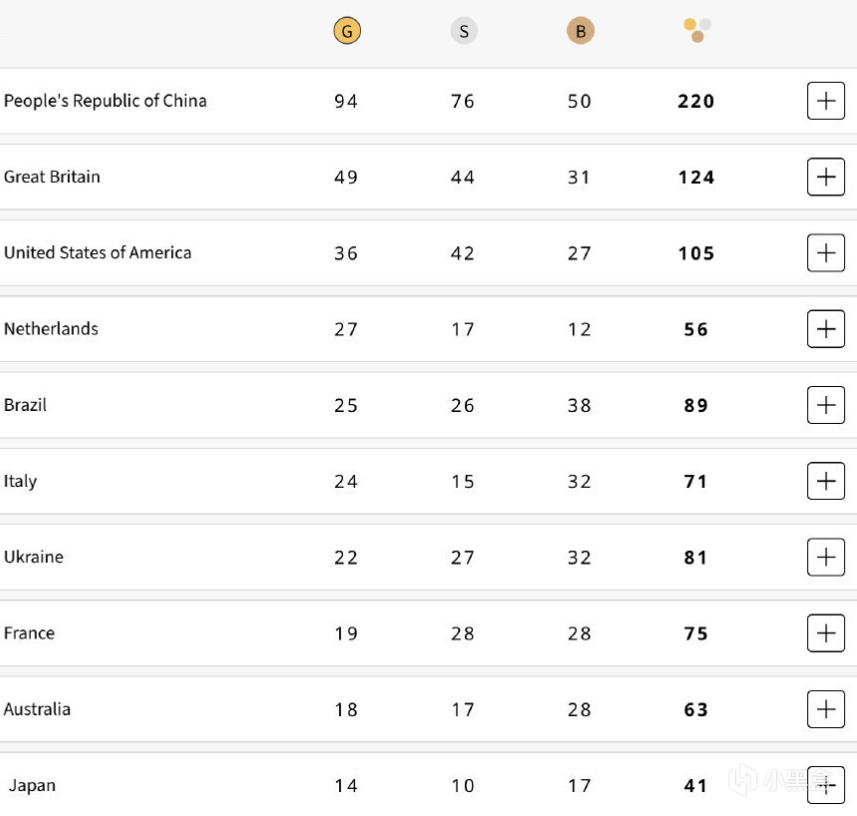Click the plus button for France
This screenshot has height=816, width=857.
(825, 633)
